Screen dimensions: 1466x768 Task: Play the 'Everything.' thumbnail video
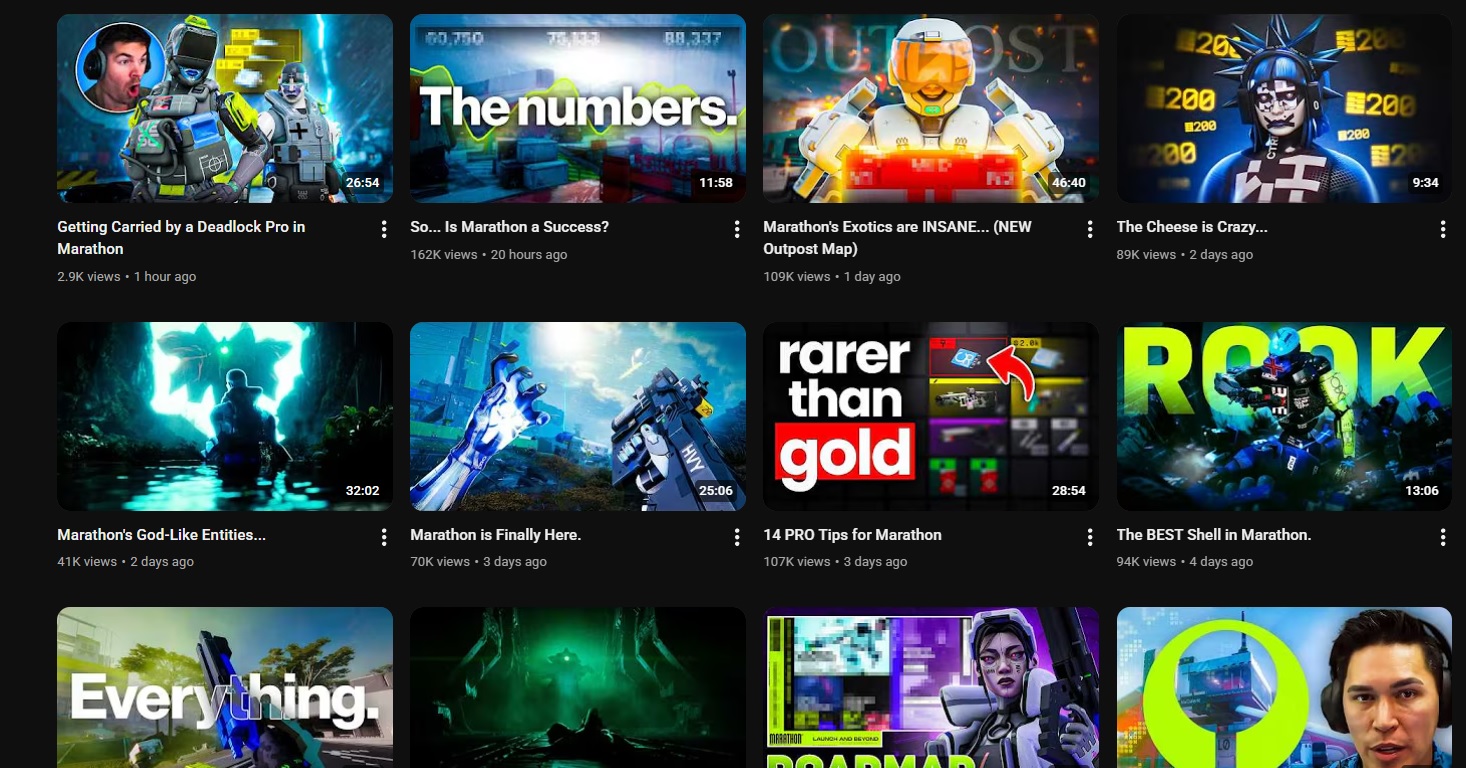(x=225, y=687)
